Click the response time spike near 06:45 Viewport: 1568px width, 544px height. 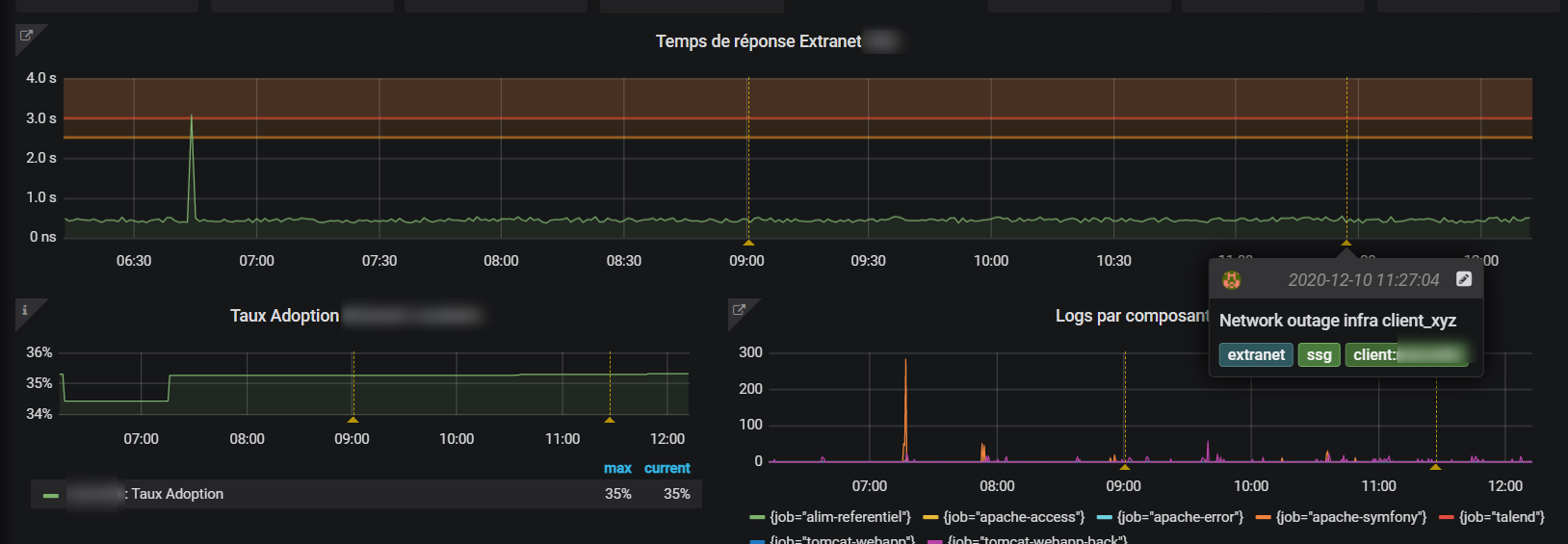click(x=192, y=168)
